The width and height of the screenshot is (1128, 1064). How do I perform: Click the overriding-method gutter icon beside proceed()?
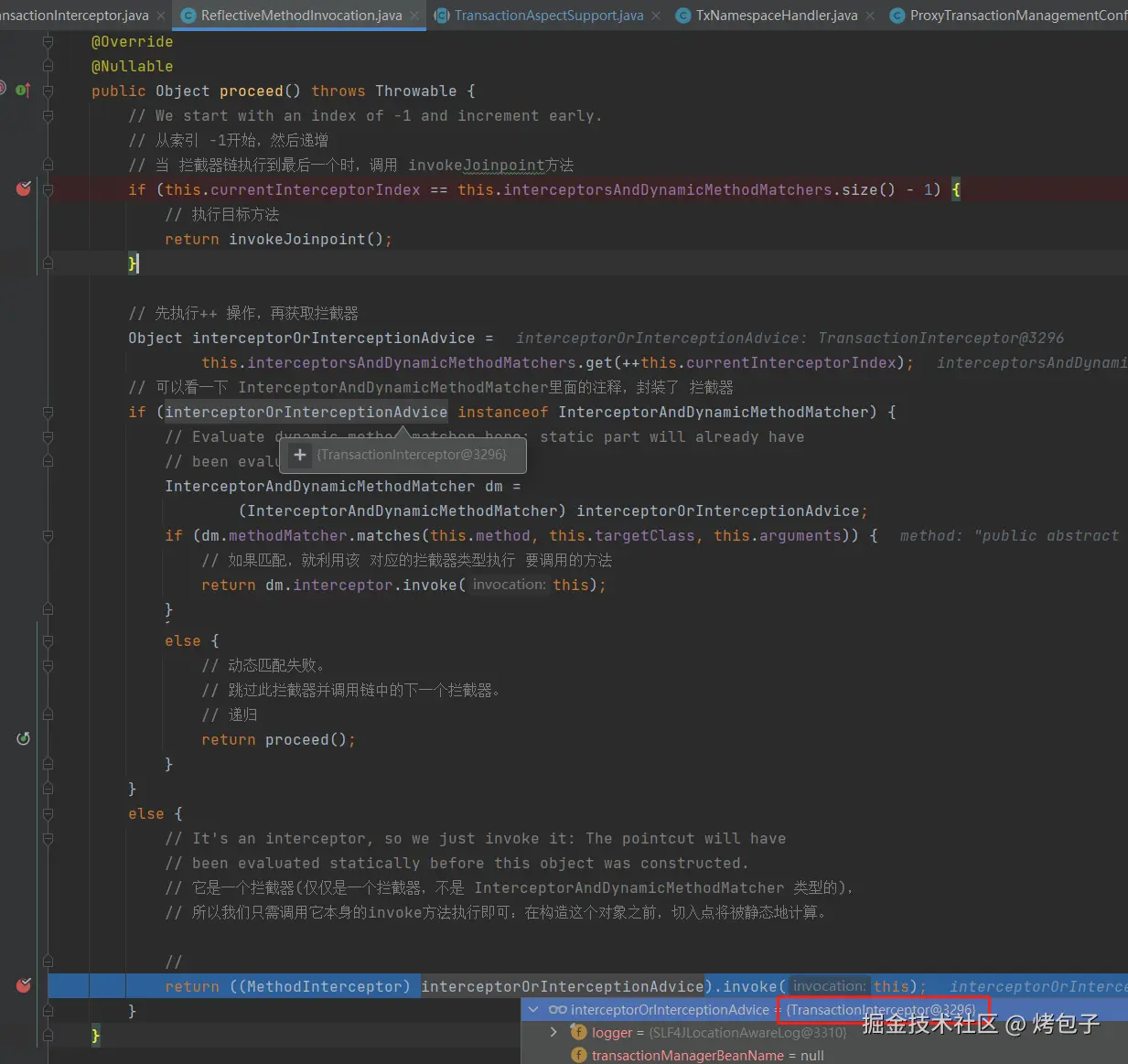(x=23, y=91)
